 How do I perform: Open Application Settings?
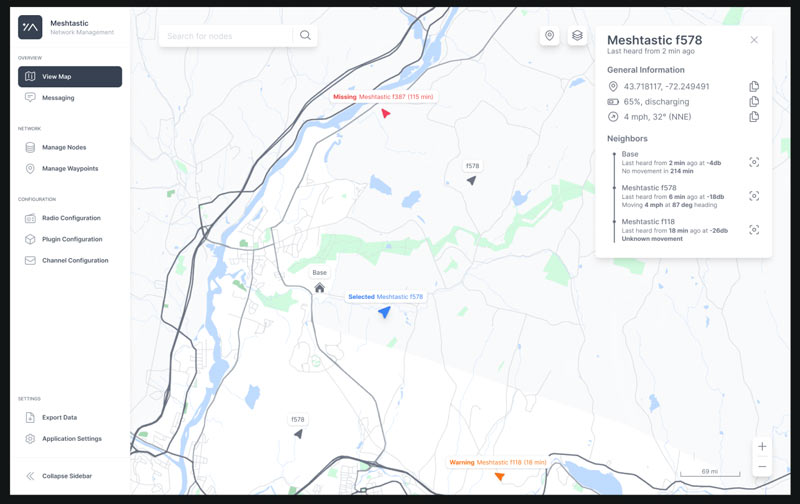[70, 439]
